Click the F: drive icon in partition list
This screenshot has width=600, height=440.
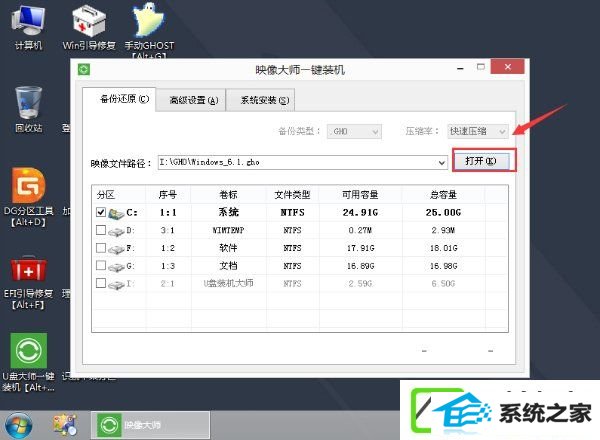116,249
